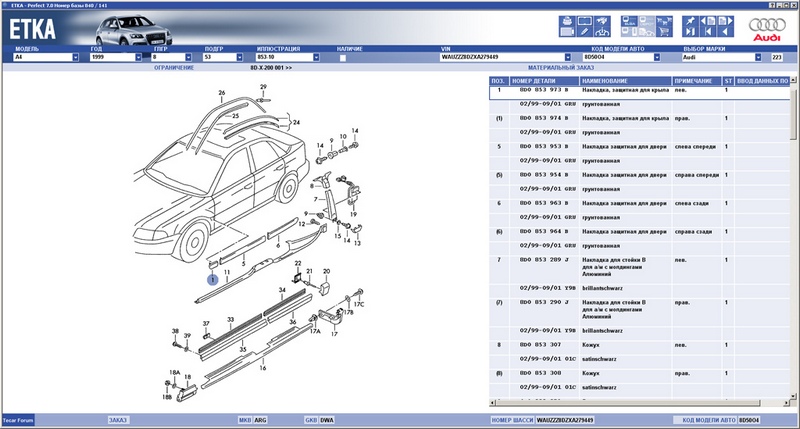
Task: Open the ИЛЛЮСТРАЦИЯ dropdown
Action: click(x=316, y=57)
